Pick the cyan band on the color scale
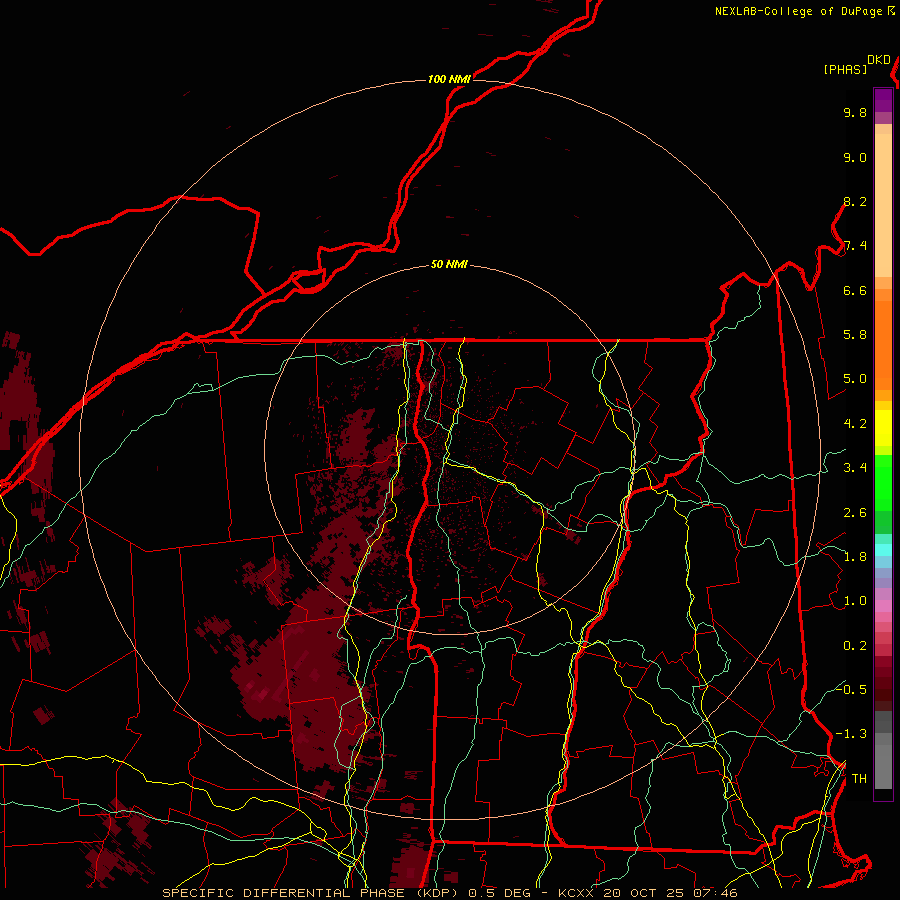 pos(883,549)
